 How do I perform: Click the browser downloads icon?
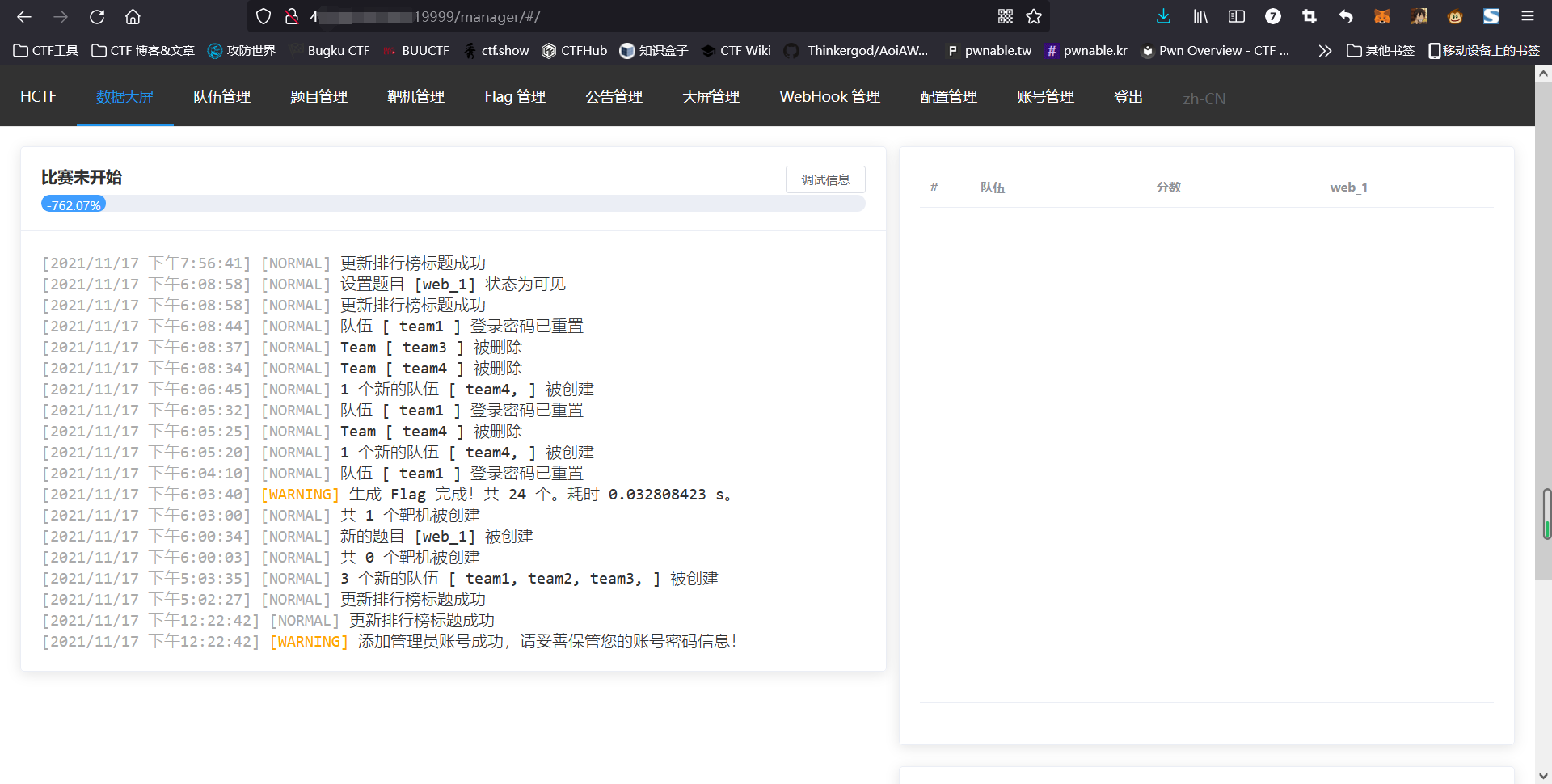click(1162, 16)
